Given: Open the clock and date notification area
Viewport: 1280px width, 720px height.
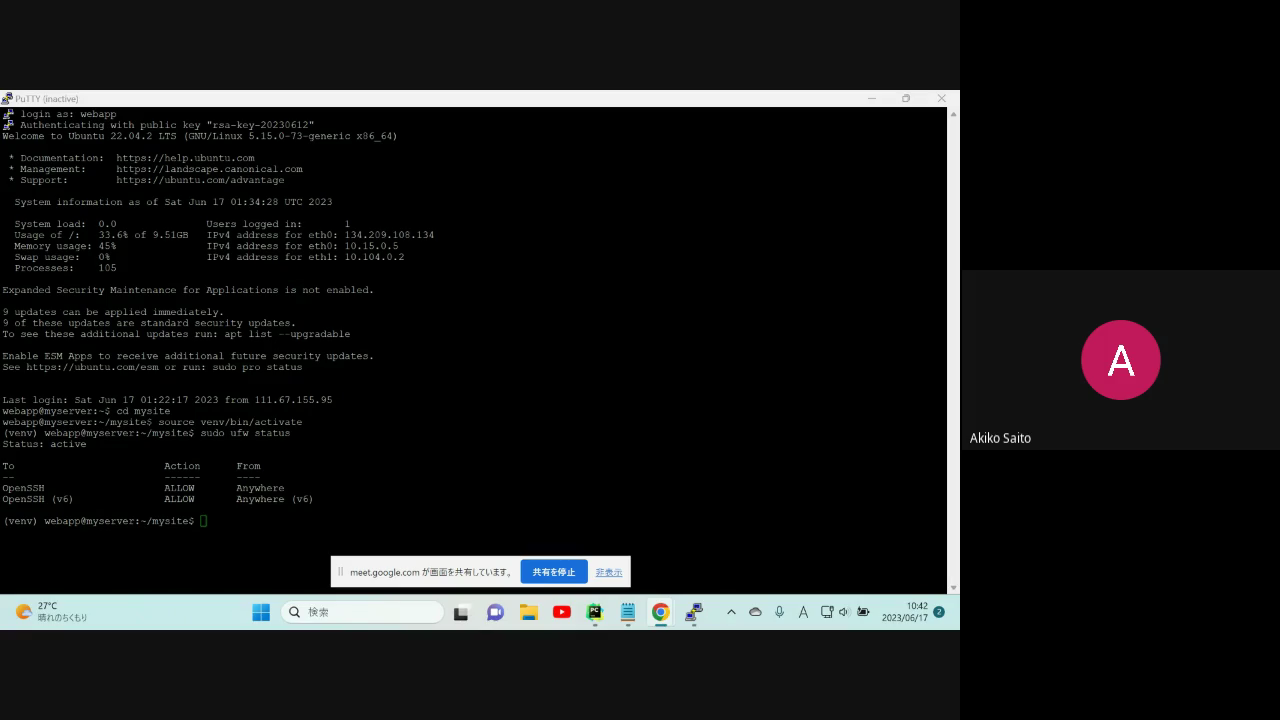Looking at the screenshot, I should (904, 612).
